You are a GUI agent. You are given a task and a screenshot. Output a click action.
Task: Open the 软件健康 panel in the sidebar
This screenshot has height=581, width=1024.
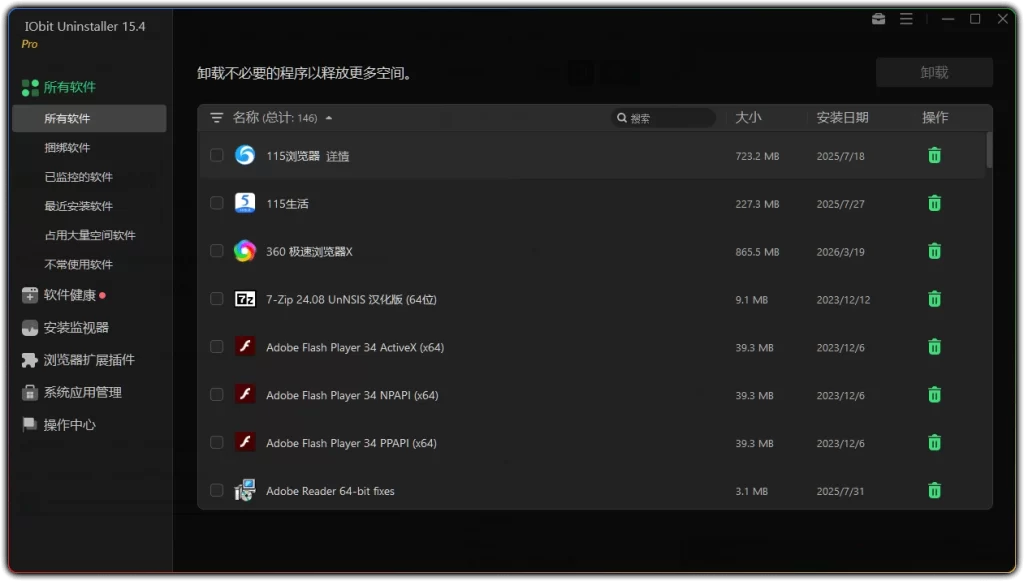pos(62,296)
